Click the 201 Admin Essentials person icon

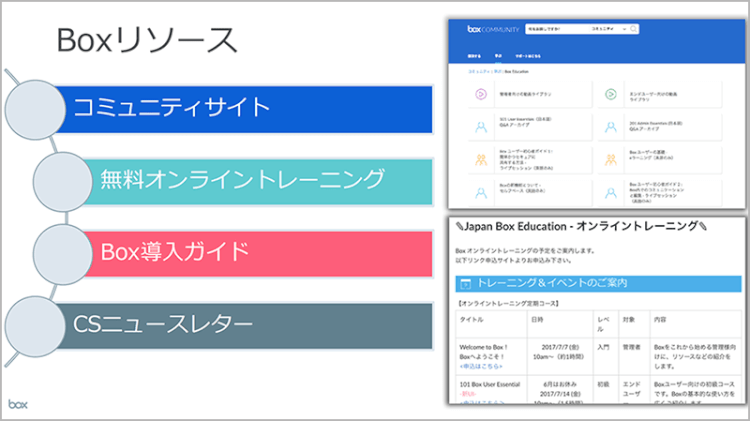pyautogui.click(x=609, y=126)
